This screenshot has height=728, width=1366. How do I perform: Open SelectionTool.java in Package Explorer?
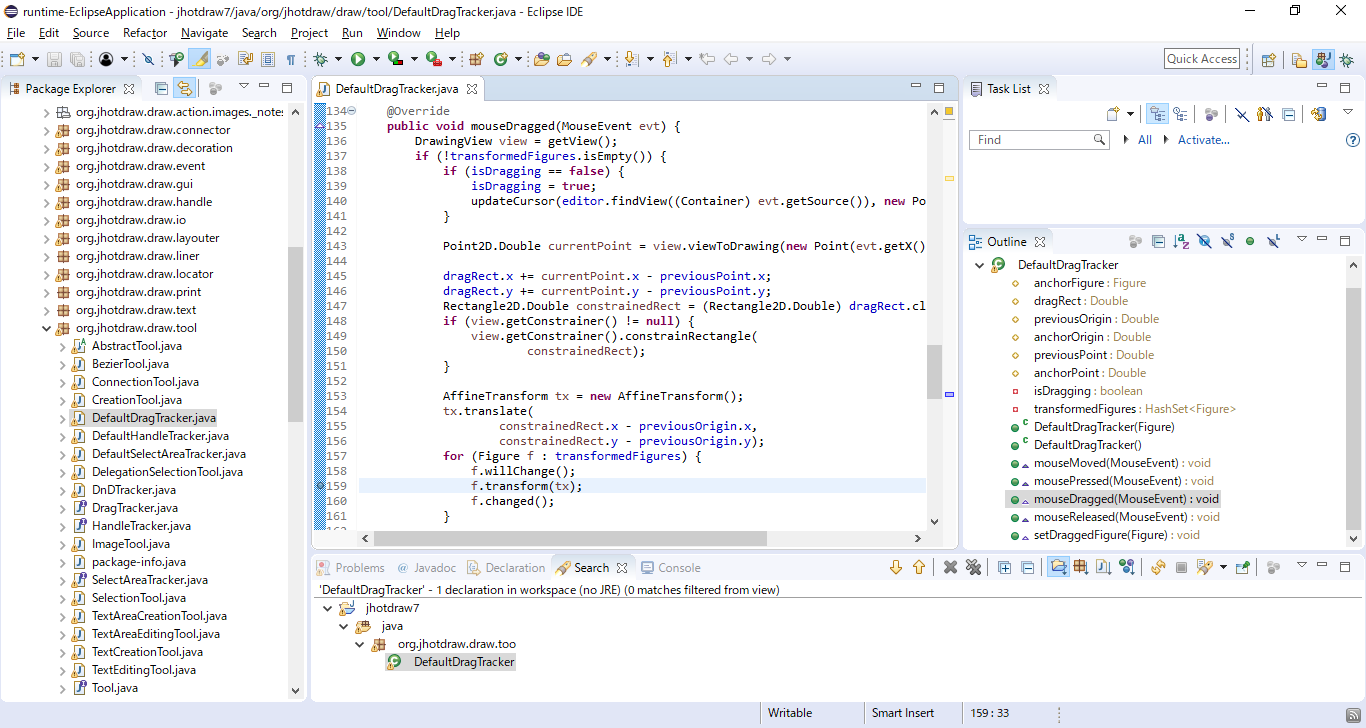[138, 598]
